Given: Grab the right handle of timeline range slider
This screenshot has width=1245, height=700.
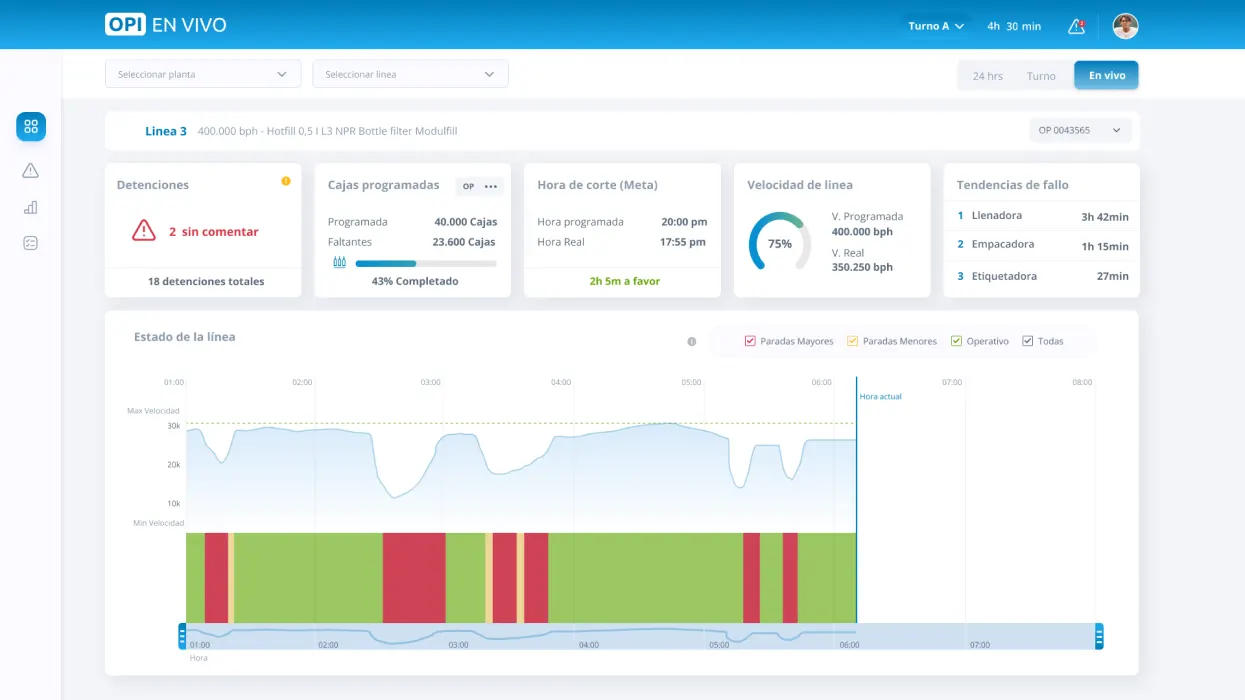Looking at the screenshot, I should pyautogui.click(x=1099, y=636).
